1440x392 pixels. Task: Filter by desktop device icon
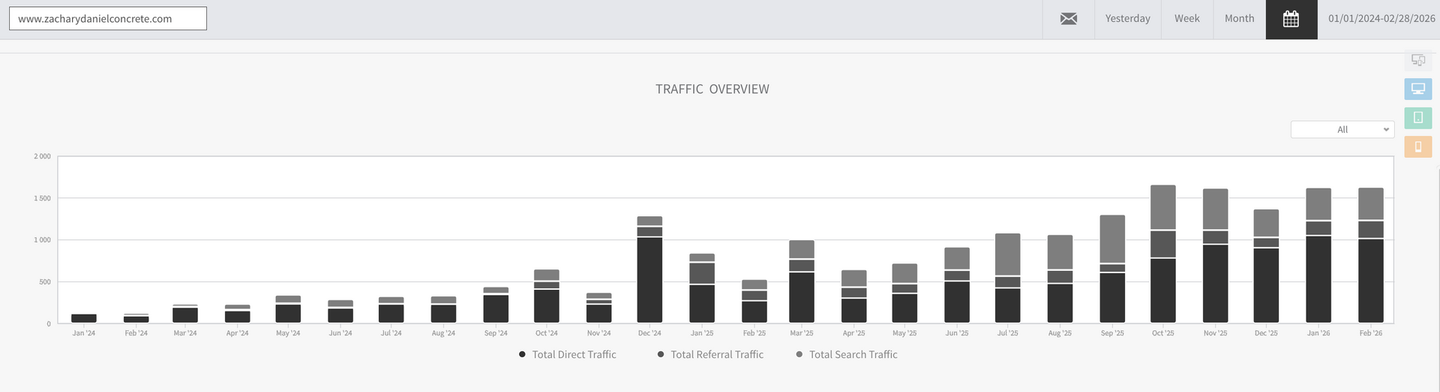(x=1418, y=89)
